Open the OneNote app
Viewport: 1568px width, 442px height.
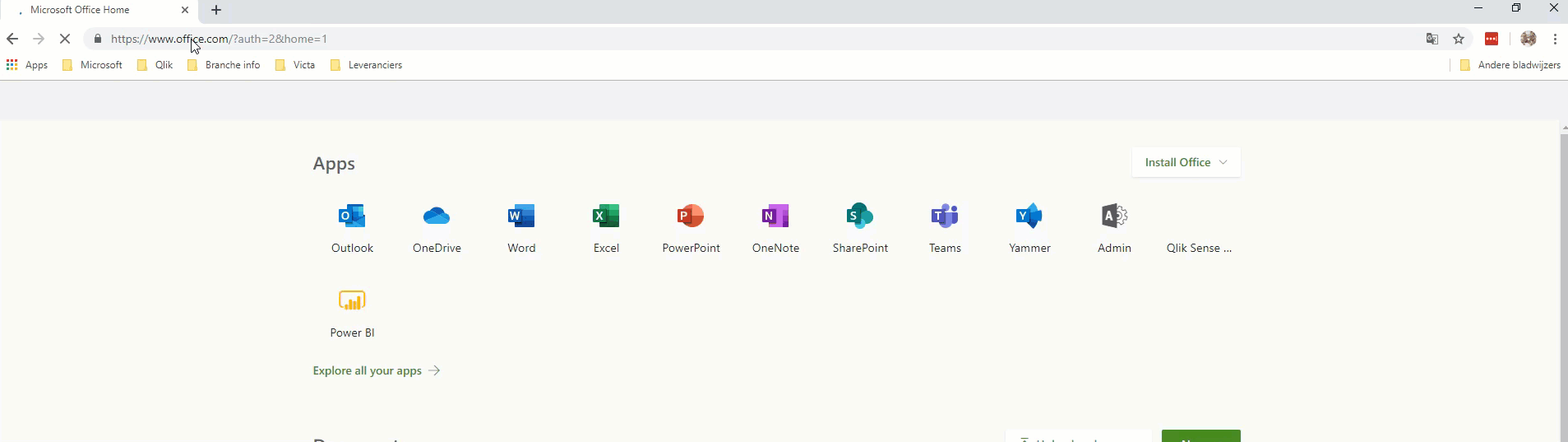point(775,227)
